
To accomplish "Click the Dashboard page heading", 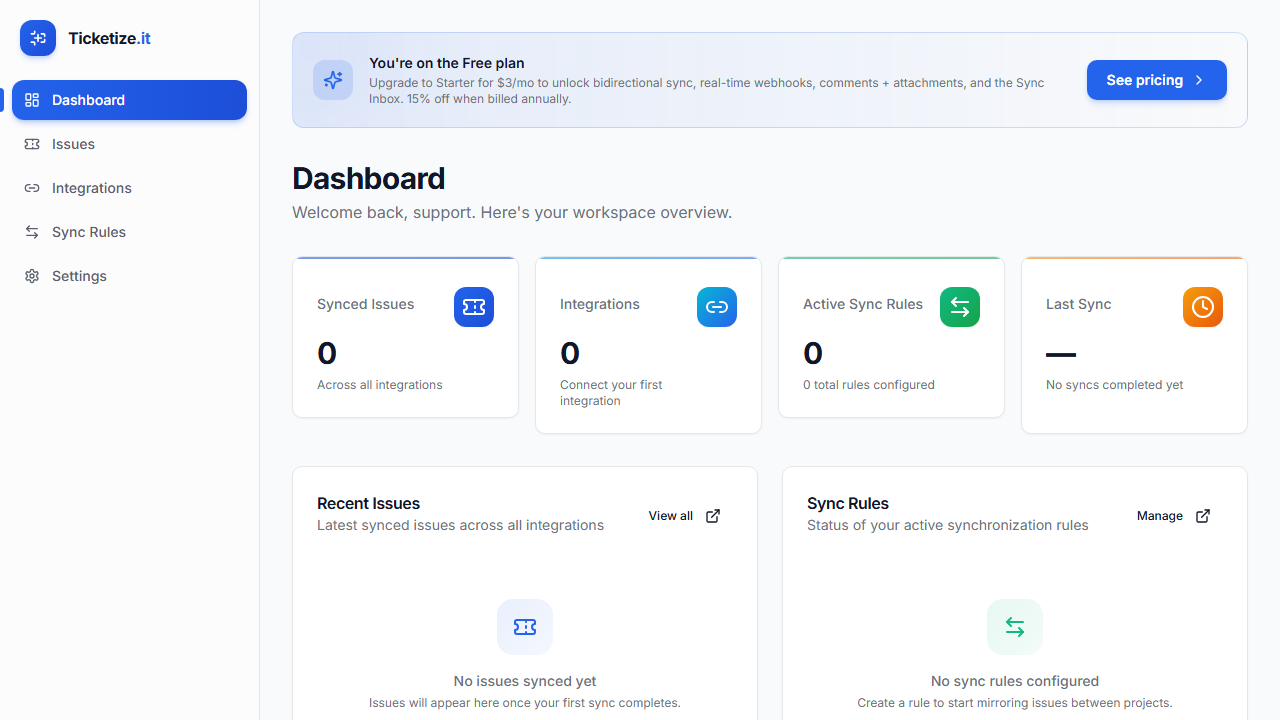I will click(x=368, y=178).
